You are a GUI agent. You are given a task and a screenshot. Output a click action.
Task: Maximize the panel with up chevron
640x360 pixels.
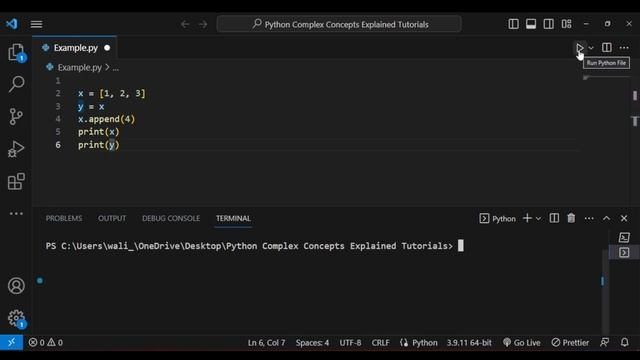607,219
